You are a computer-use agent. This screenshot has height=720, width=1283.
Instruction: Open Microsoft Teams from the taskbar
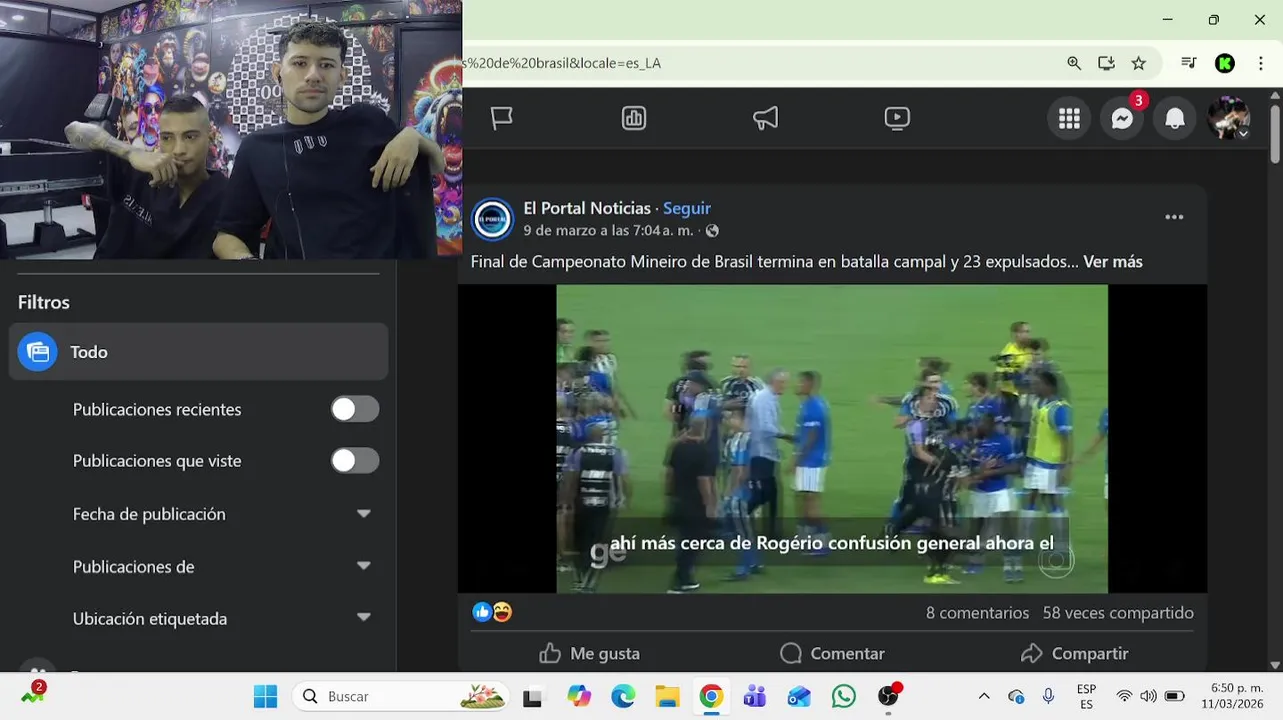click(x=755, y=696)
